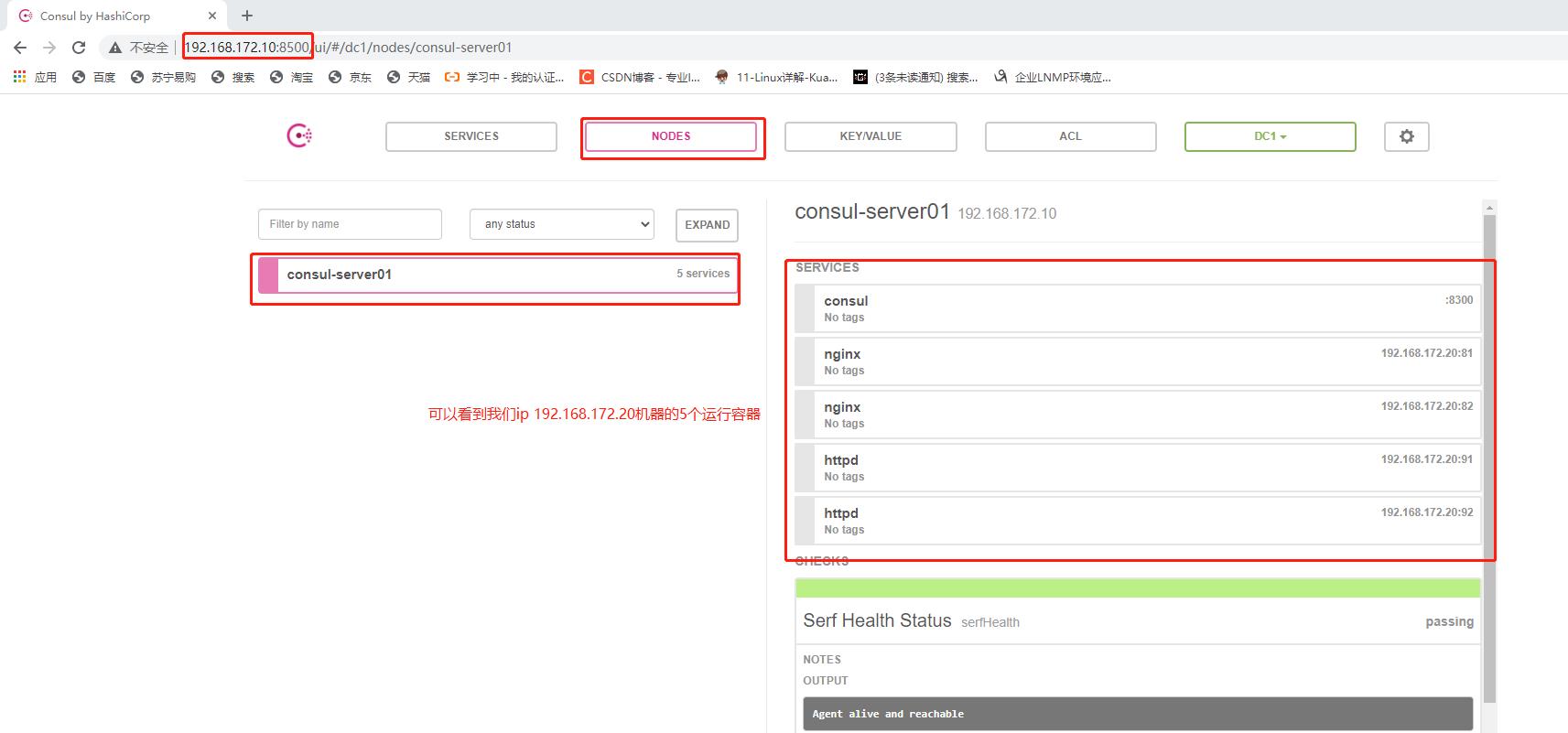The height and width of the screenshot is (733, 1568).
Task: Click the browser address bar URL
Action: [x=348, y=48]
